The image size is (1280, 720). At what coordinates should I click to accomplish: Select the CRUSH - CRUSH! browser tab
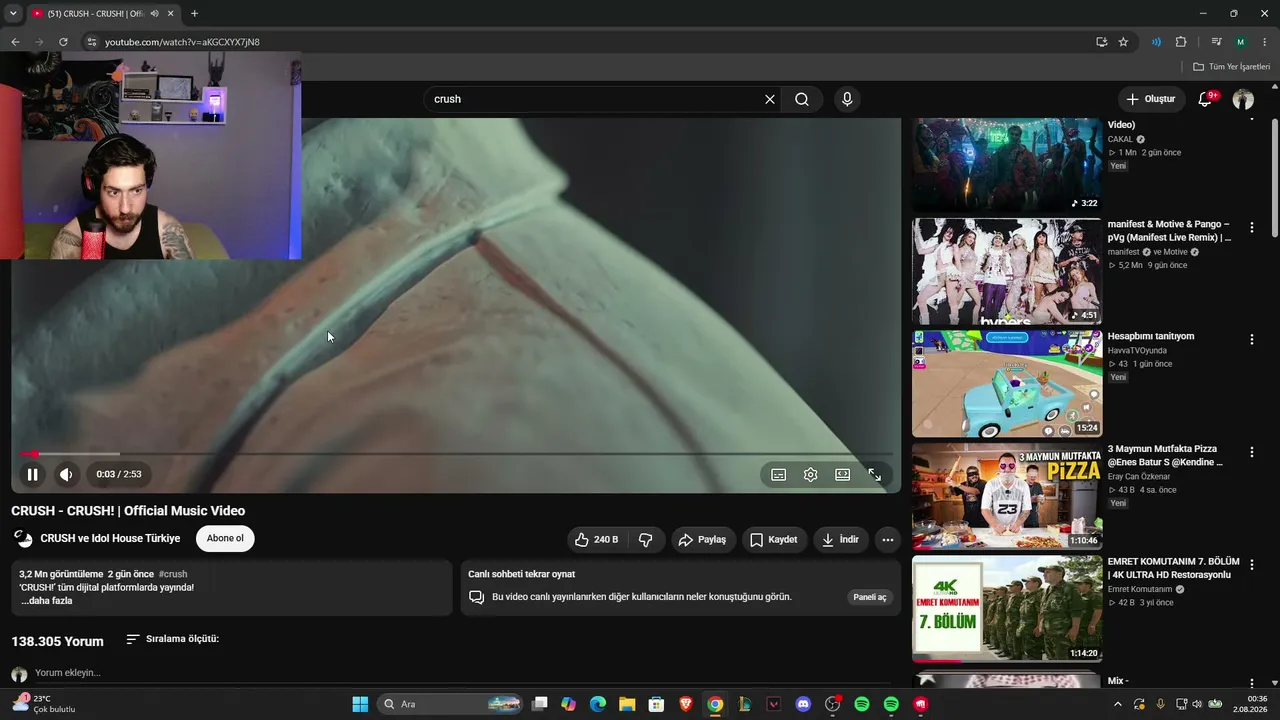(x=103, y=14)
